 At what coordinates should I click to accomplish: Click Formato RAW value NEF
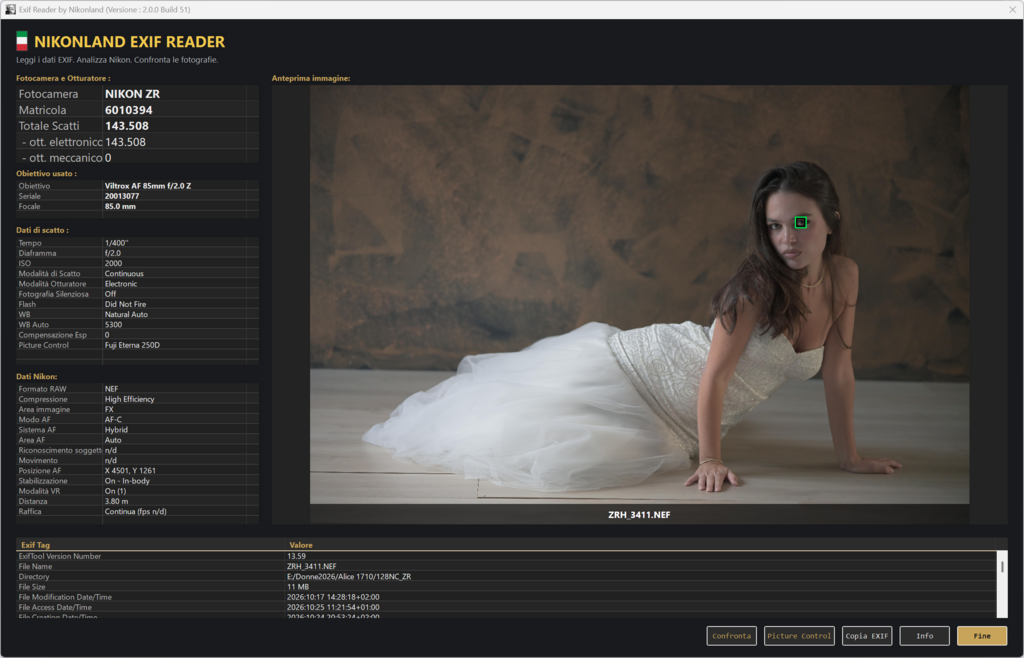pyautogui.click(x=112, y=389)
